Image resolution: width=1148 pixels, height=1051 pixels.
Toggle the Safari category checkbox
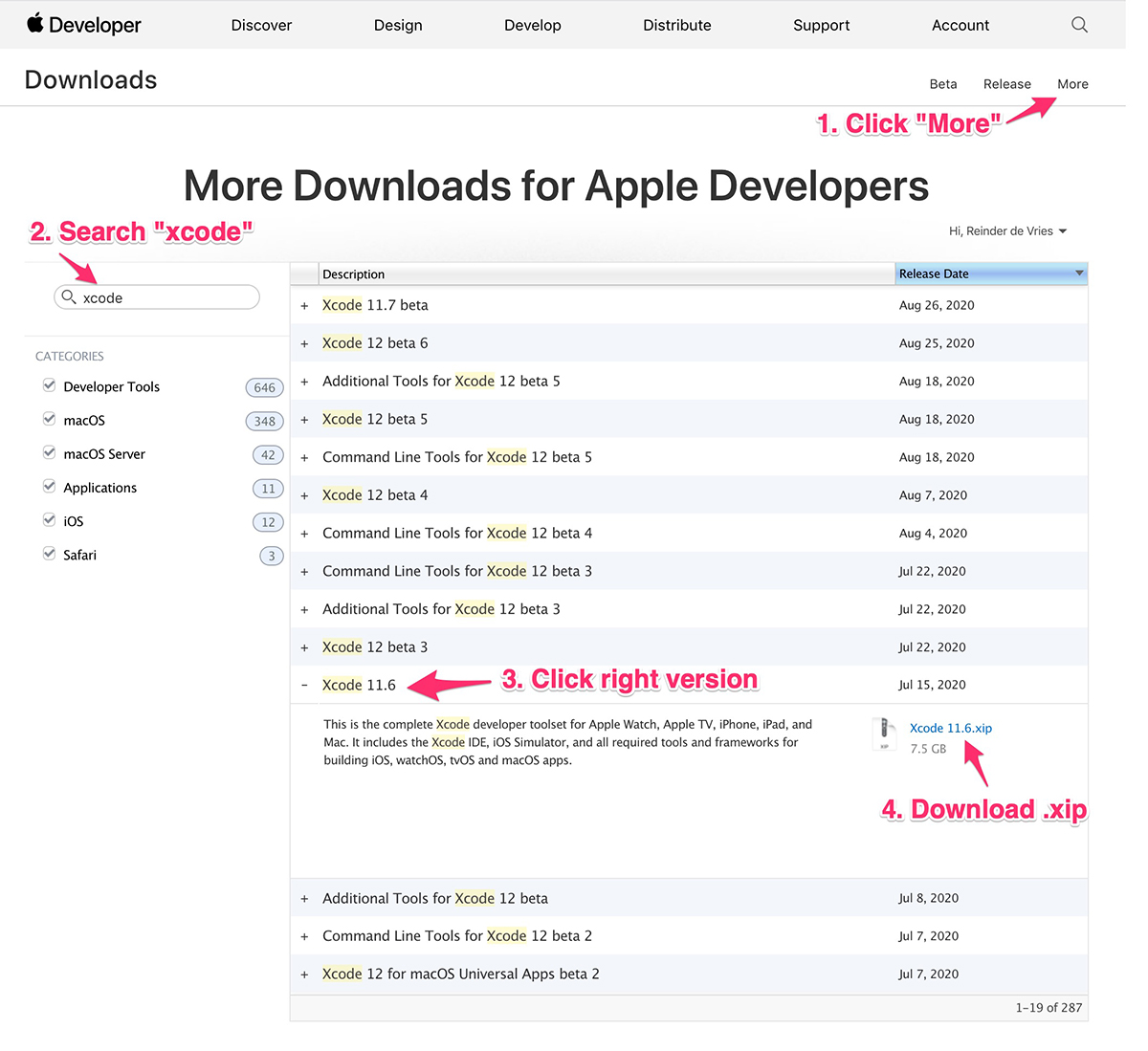click(x=49, y=553)
